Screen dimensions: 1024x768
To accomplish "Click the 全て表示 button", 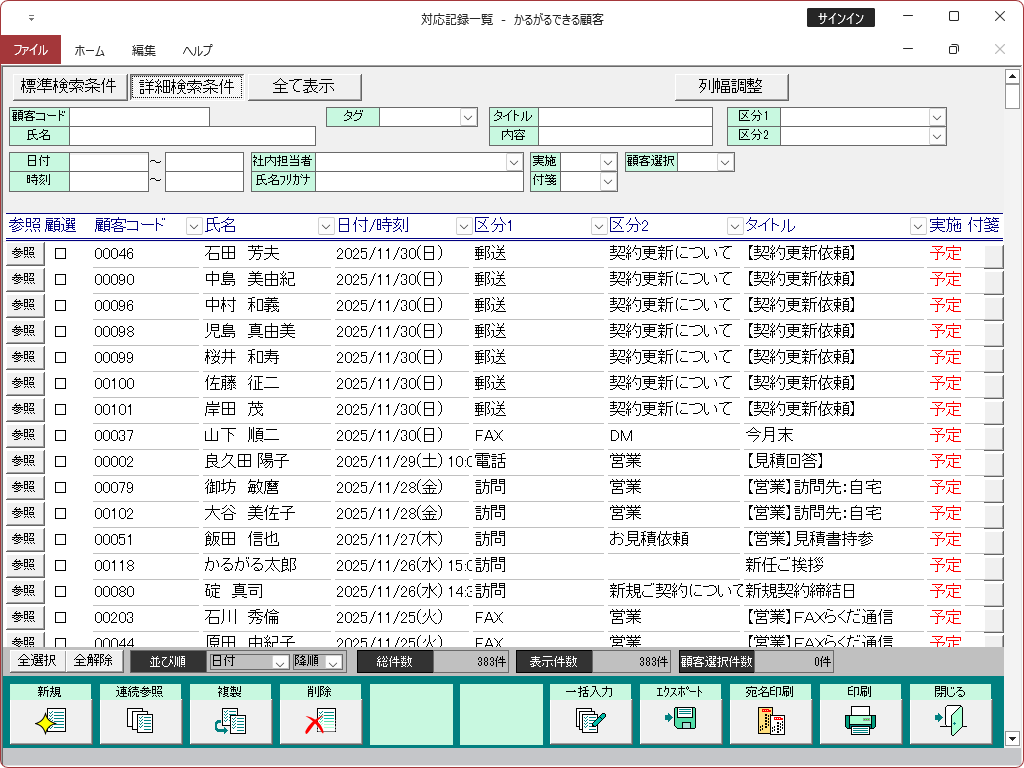I will tap(304, 87).
